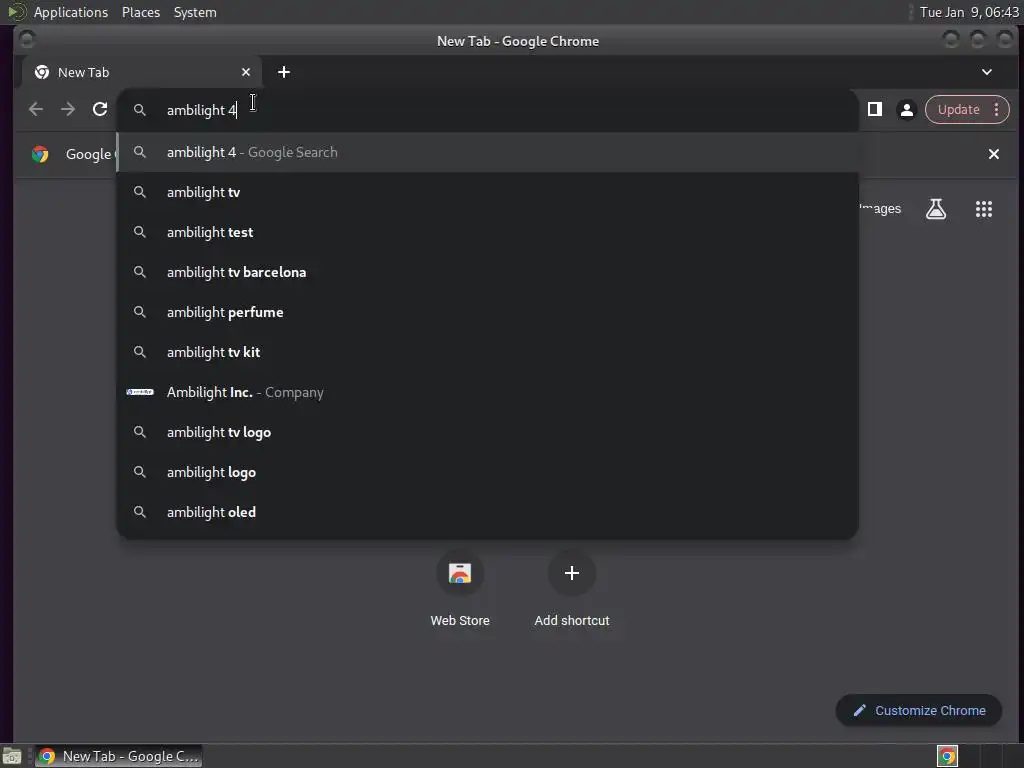The image size is (1024, 768).
Task: Open the profile avatar menu
Action: (x=906, y=110)
